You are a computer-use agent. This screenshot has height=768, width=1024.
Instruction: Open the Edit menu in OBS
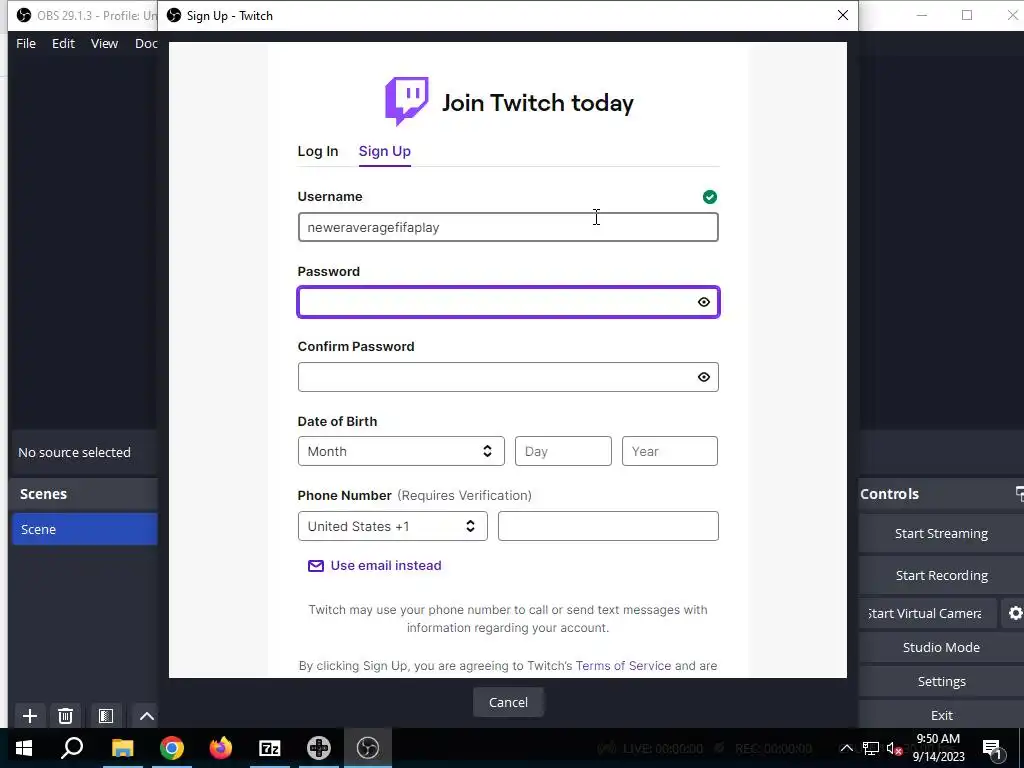[63, 43]
